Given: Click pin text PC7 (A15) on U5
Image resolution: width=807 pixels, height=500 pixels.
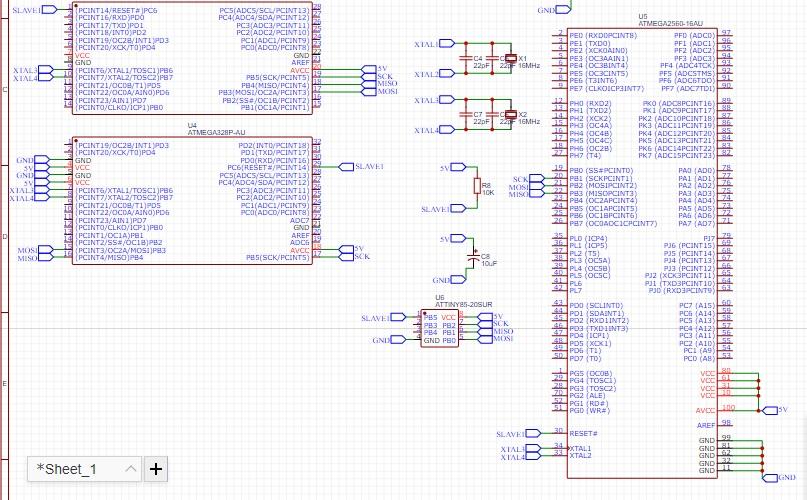Looking at the screenshot, I should pos(697,305).
